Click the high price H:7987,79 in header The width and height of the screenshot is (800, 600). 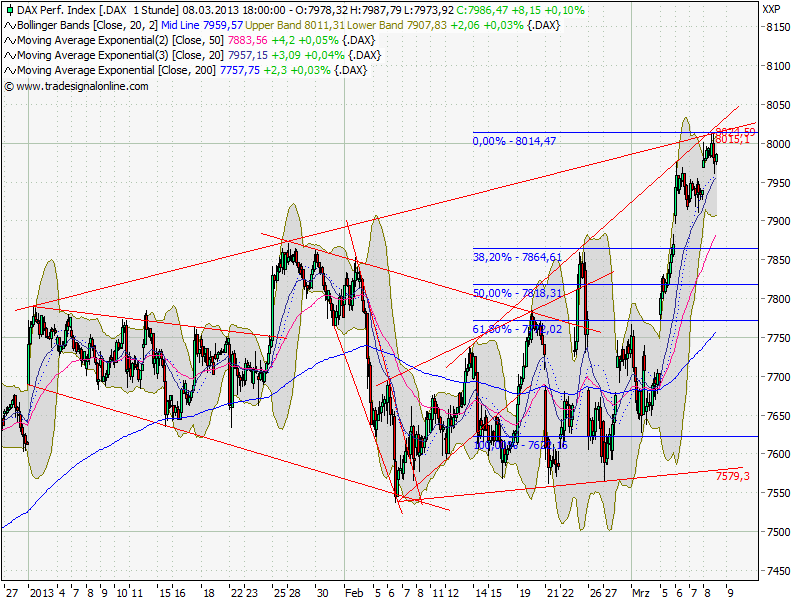pyautogui.click(x=376, y=10)
